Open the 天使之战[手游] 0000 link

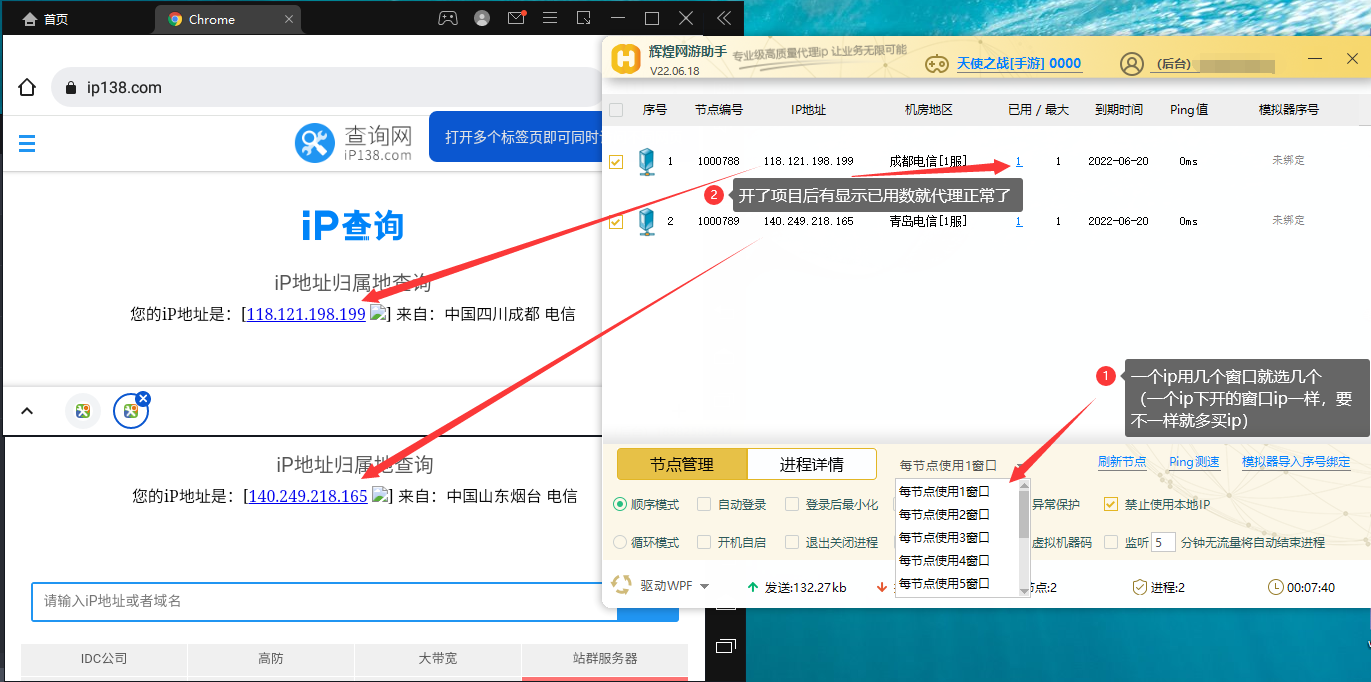[x=1019, y=63]
